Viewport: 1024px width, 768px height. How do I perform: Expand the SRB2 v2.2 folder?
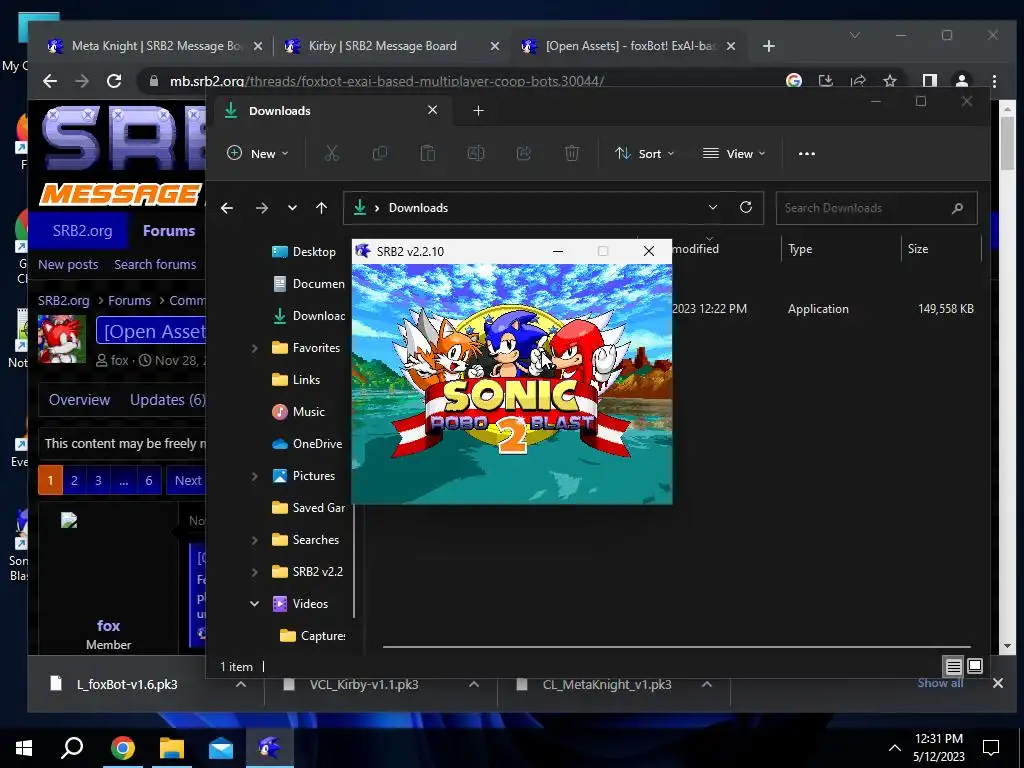tap(255, 572)
